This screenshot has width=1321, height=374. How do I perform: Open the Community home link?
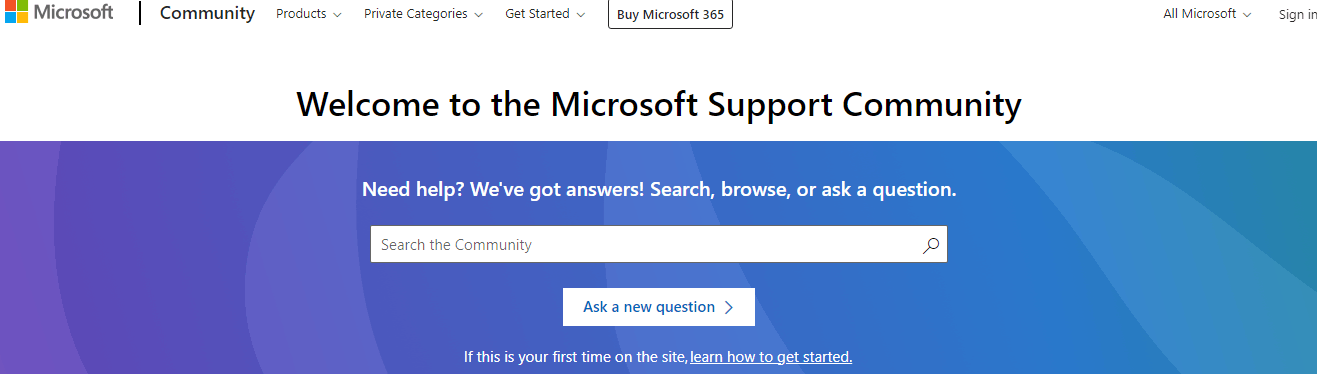(207, 14)
